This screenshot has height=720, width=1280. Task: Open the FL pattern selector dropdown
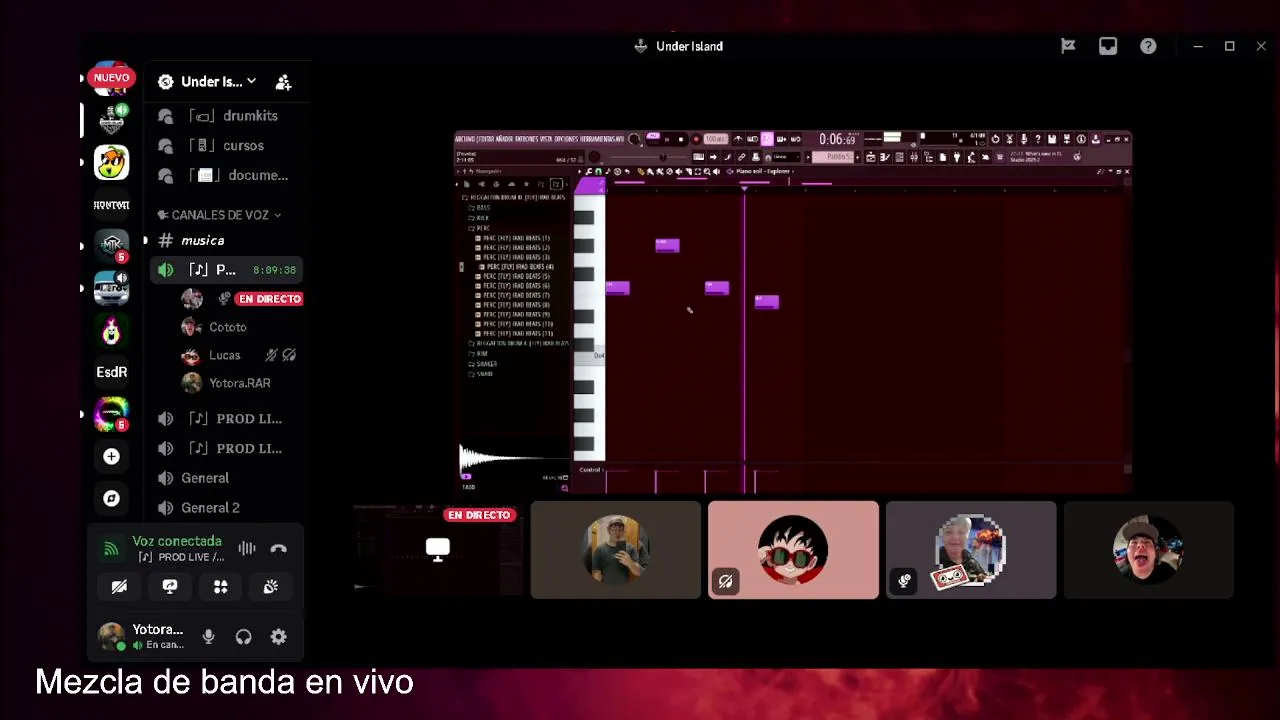coord(831,157)
